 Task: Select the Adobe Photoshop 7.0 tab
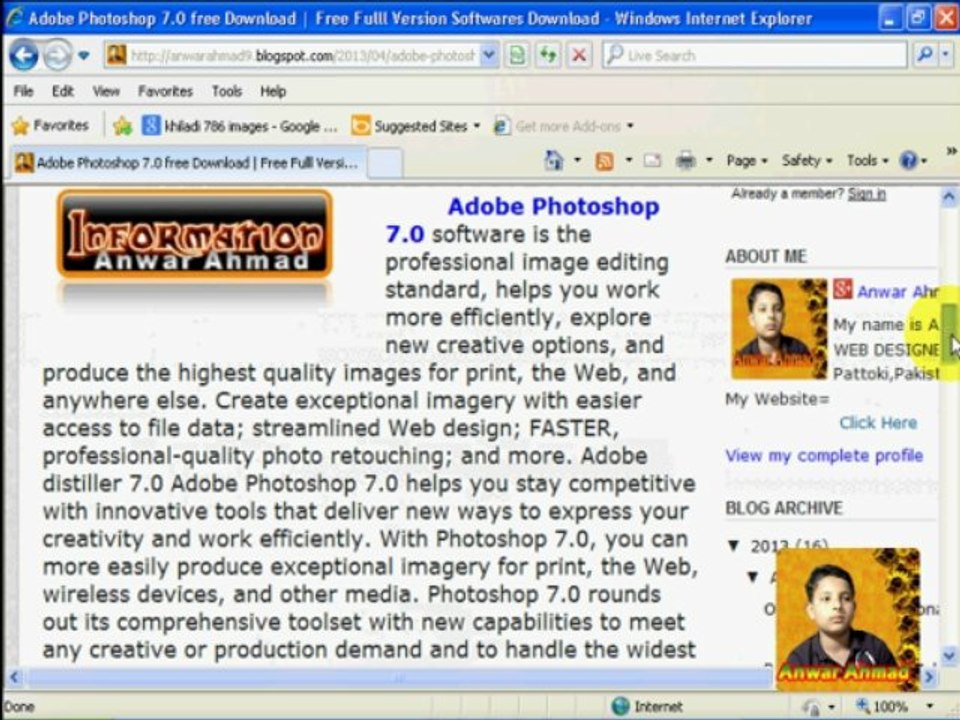tap(187, 163)
